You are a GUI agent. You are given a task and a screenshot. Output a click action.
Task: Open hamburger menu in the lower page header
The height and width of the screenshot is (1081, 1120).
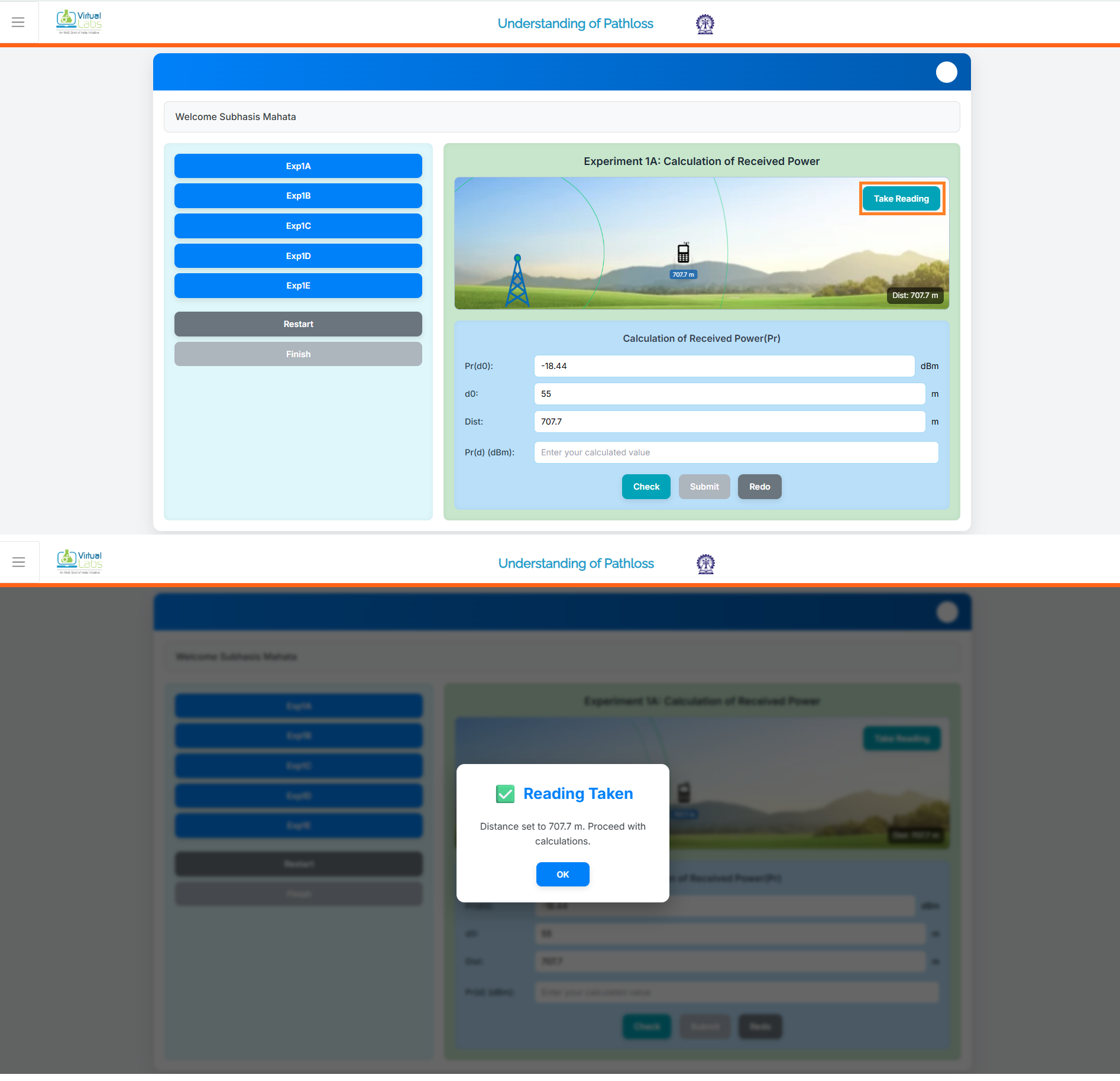pyautogui.click(x=19, y=562)
